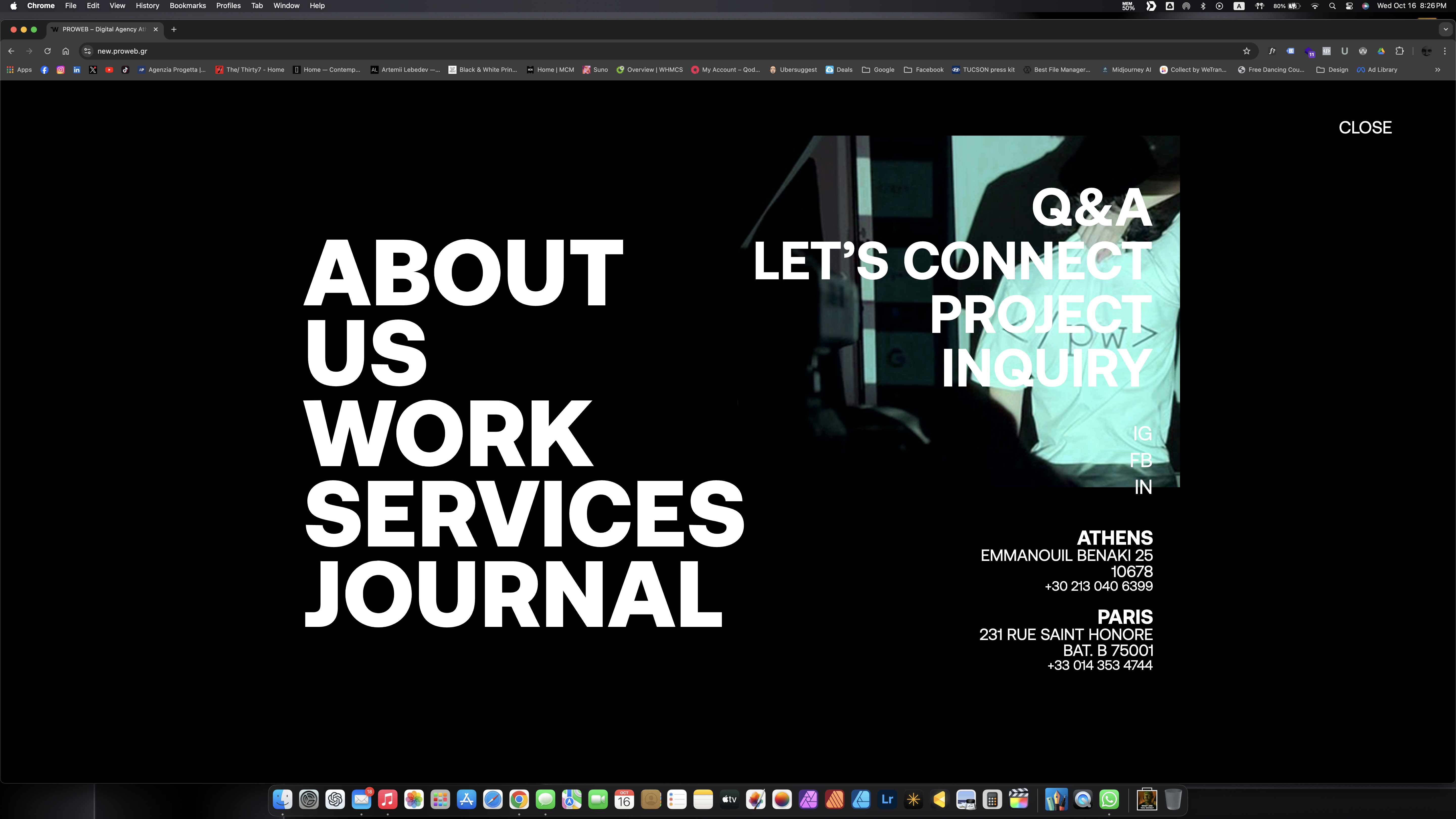Select the PROWEB – Digital Agency tab
The image size is (1456, 819).
105,29
